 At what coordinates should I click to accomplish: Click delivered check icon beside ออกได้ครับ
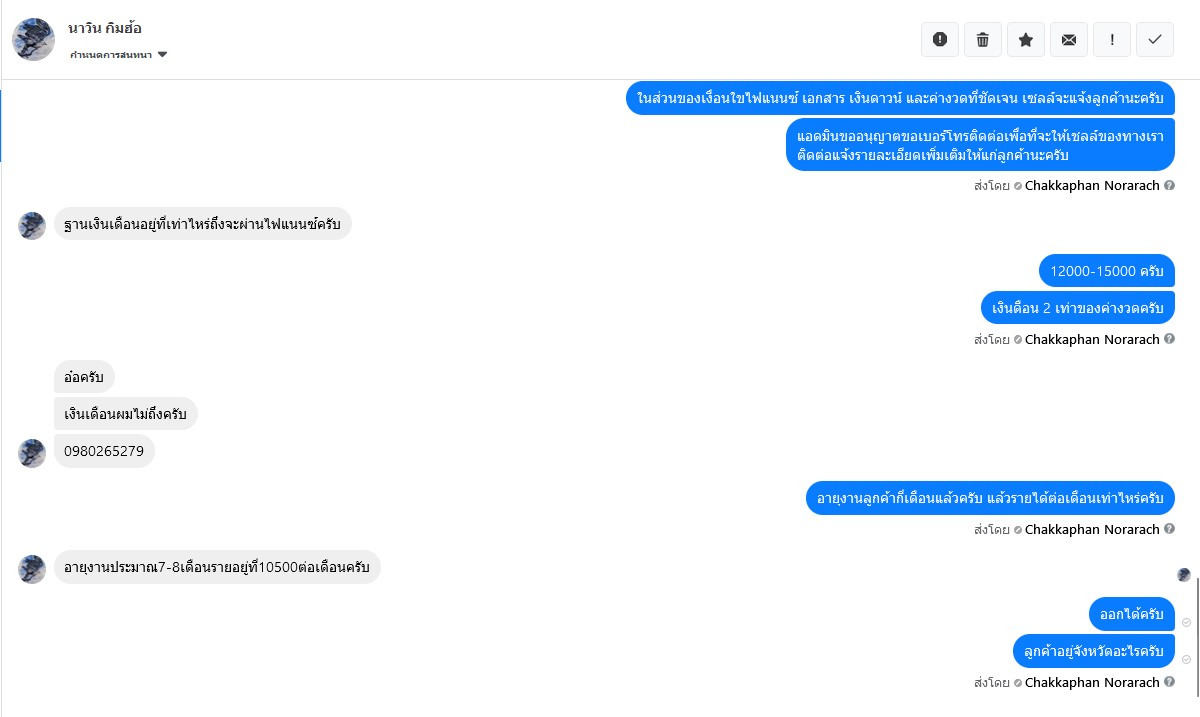[x=1186, y=622]
